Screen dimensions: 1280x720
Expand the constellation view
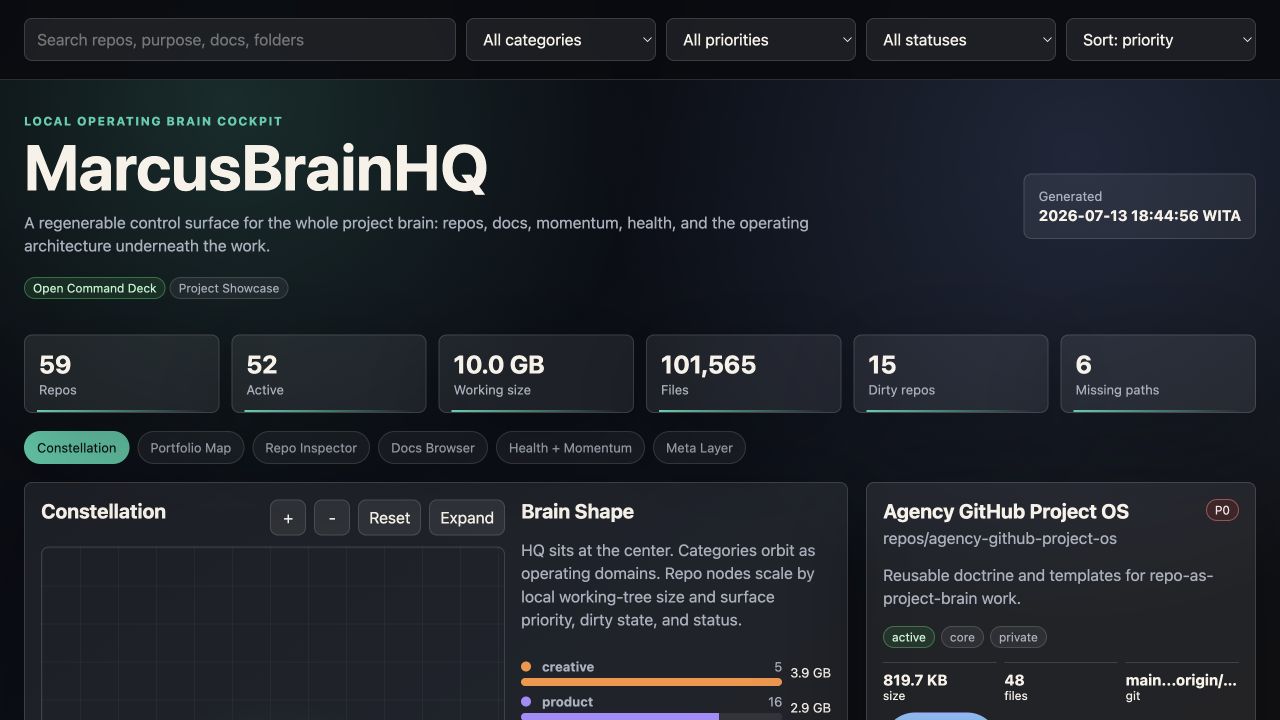coord(467,518)
